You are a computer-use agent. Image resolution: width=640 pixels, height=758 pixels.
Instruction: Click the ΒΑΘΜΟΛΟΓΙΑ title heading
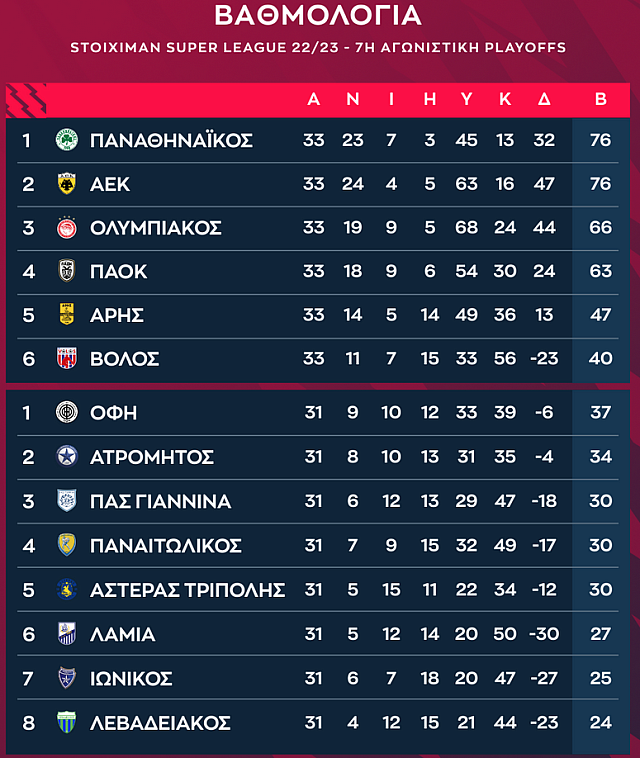click(318, 16)
